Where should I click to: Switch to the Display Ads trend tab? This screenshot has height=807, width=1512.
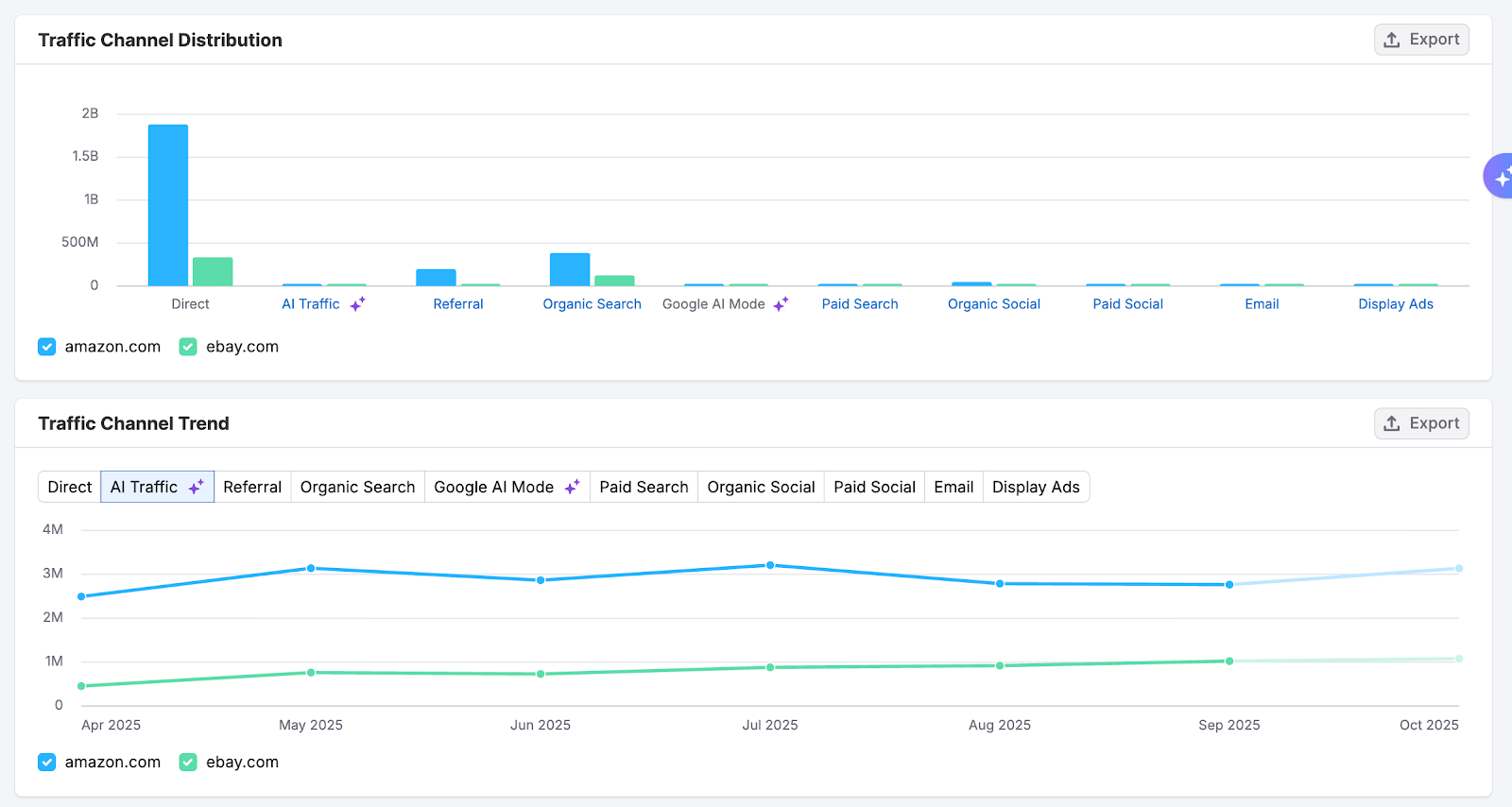[x=1035, y=488]
